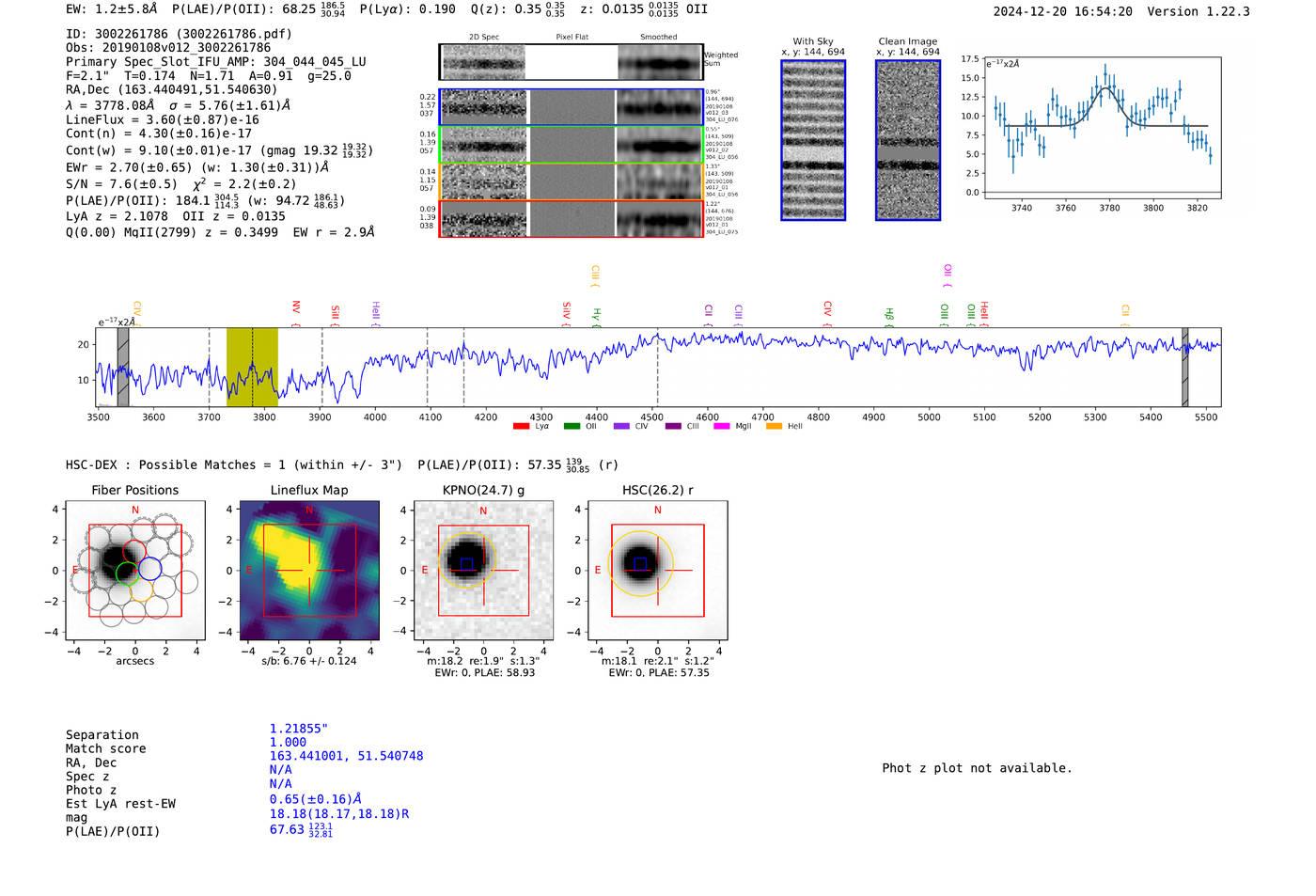Click the orange HeII legend swatch
The height and width of the screenshot is (896, 1316).
coord(774,427)
